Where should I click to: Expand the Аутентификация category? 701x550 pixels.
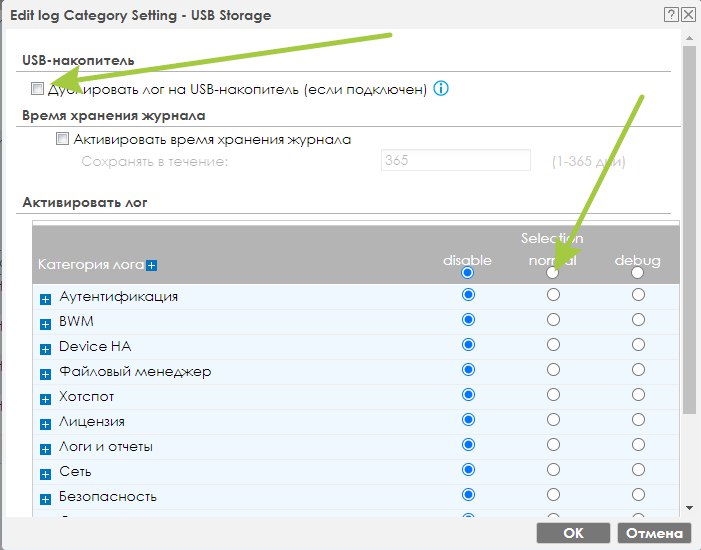coord(46,298)
